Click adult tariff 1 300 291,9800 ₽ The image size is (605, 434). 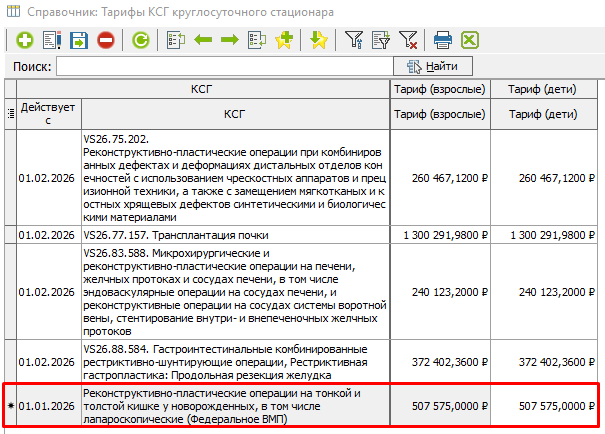tap(440, 235)
